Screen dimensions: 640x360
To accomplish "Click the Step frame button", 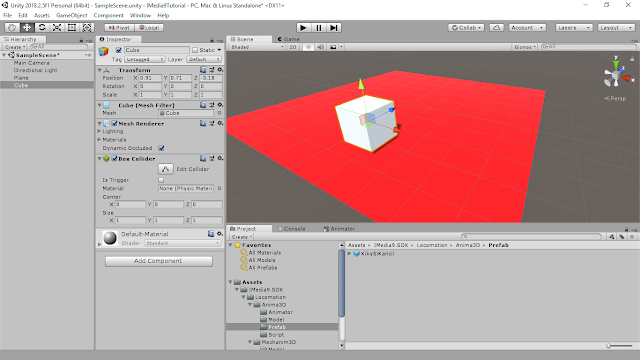I will click(x=334, y=28).
